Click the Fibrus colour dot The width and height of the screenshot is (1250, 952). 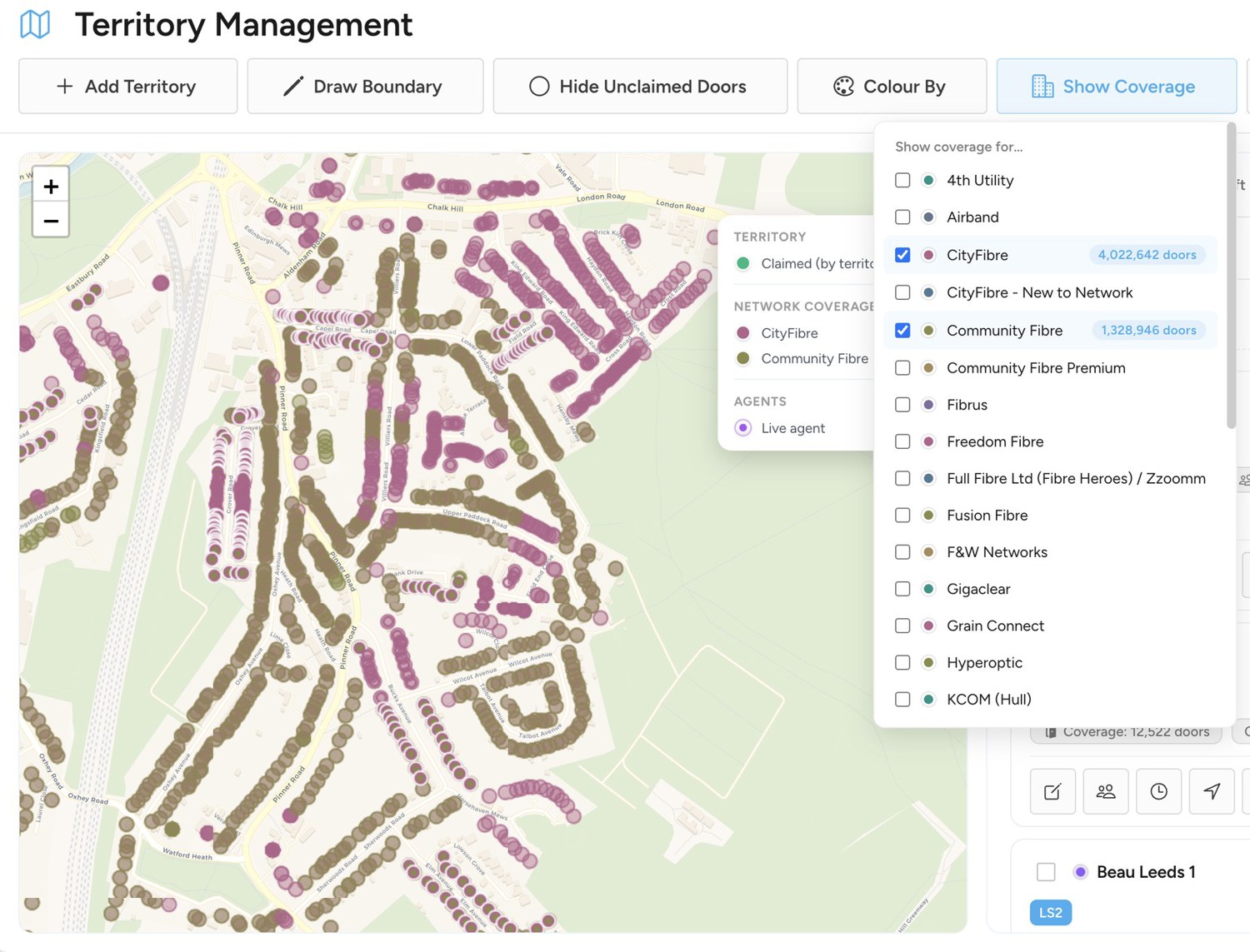[928, 405]
